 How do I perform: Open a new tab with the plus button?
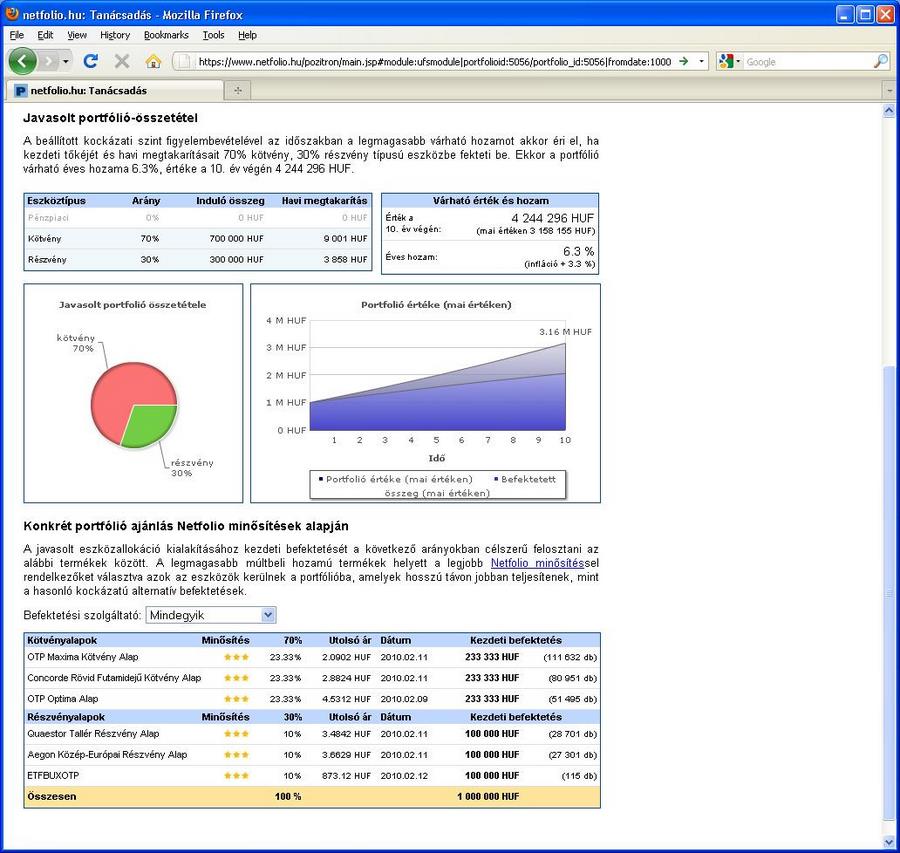coord(238,90)
